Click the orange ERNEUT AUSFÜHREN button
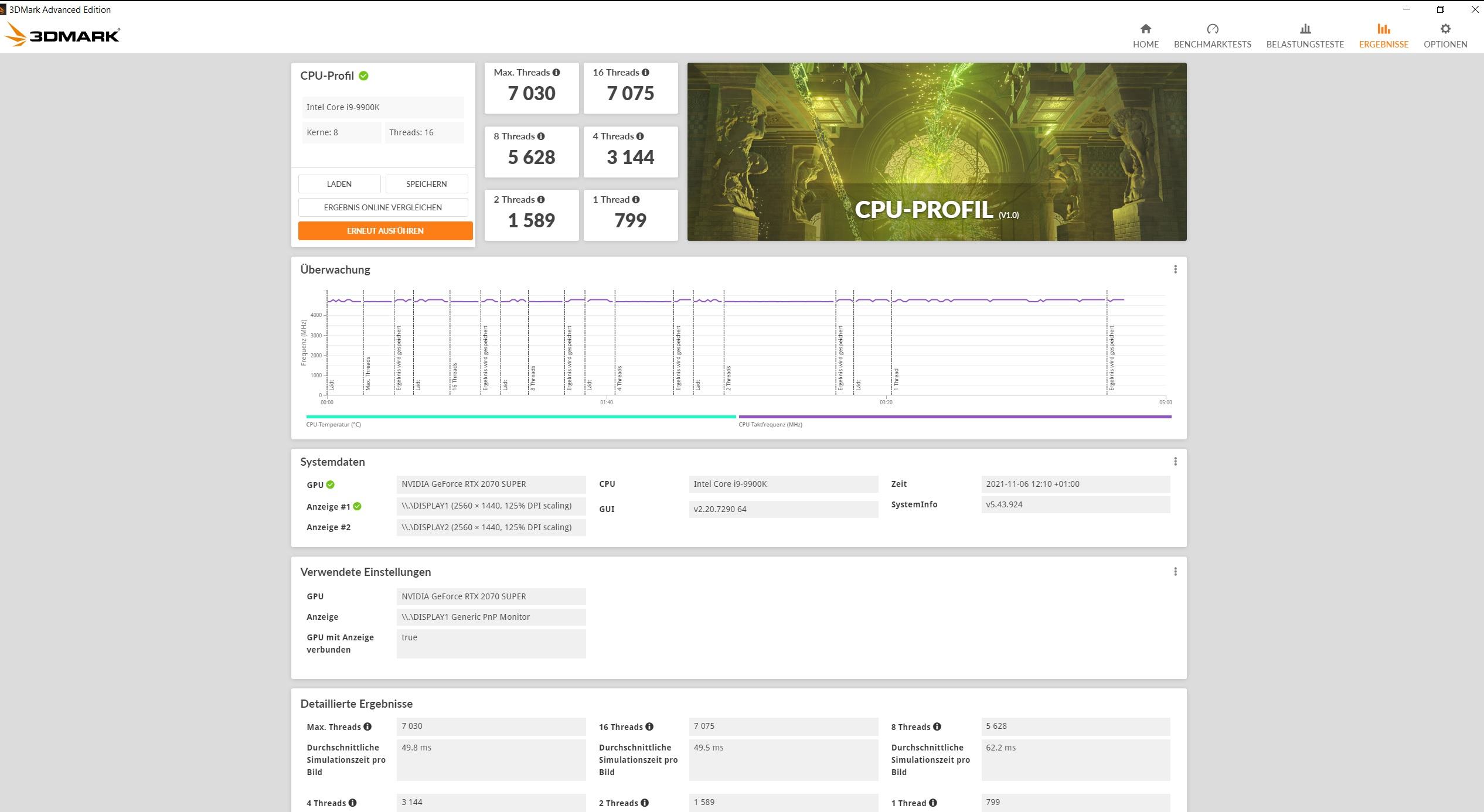 click(385, 231)
